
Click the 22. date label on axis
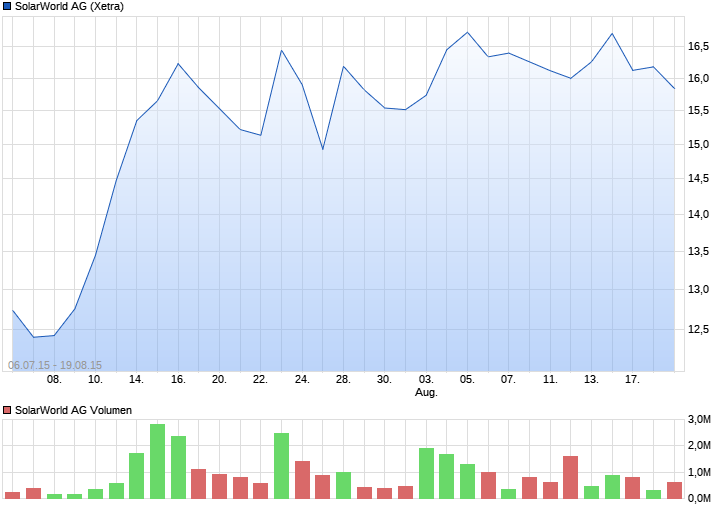click(x=260, y=380)
